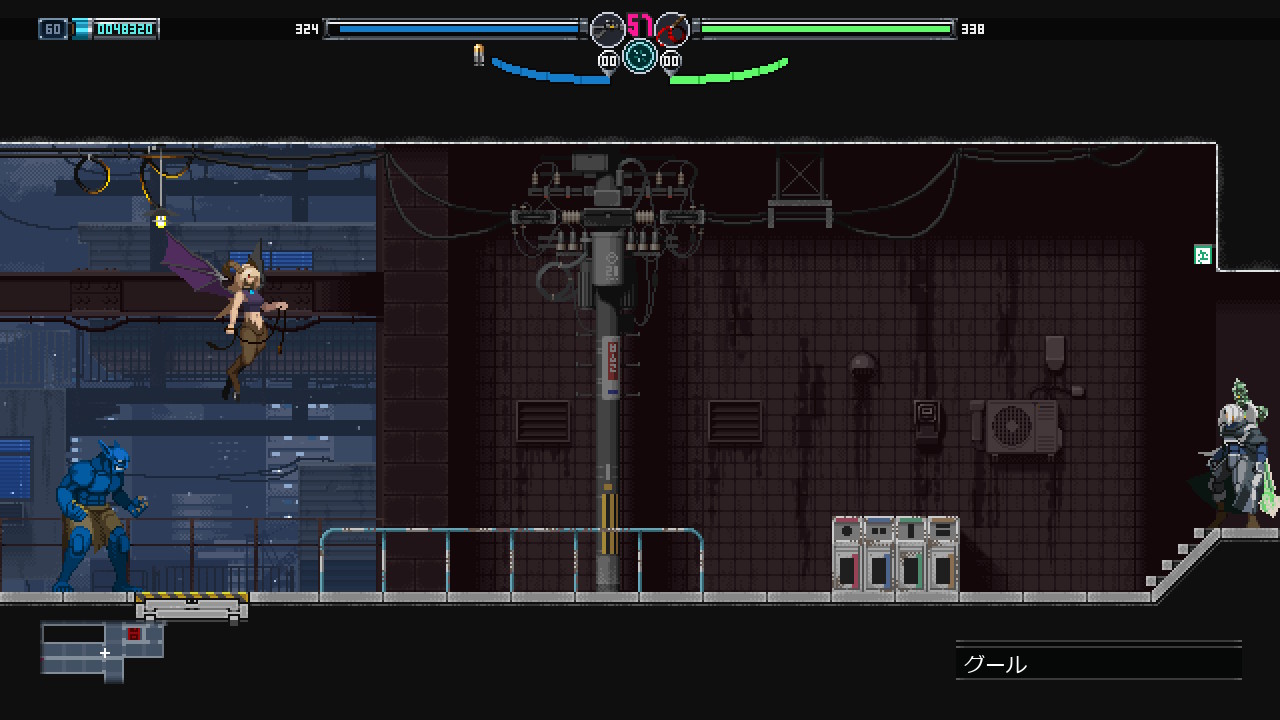Click the blue curved gauge arc
The image size is (1280, 720).
click(x=548, y=73)
